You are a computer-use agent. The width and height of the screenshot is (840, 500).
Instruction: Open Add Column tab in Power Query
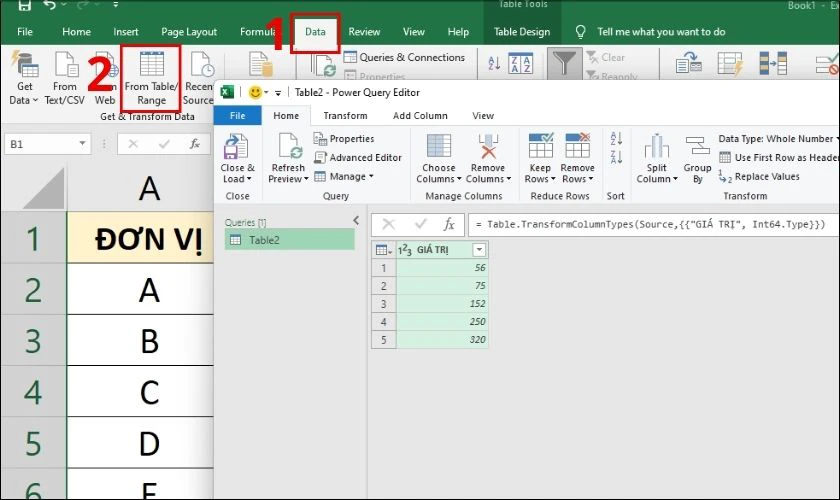pos(420,116)
